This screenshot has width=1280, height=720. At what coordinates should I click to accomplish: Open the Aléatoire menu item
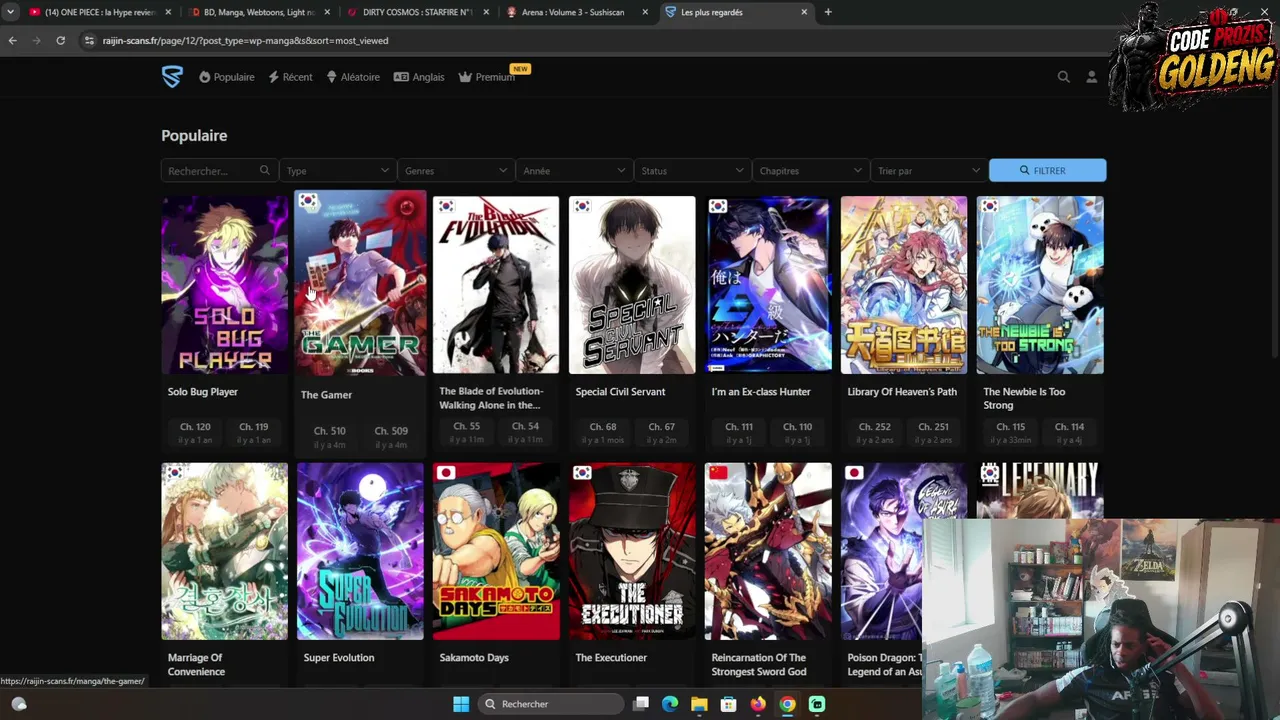pos(353,77)
